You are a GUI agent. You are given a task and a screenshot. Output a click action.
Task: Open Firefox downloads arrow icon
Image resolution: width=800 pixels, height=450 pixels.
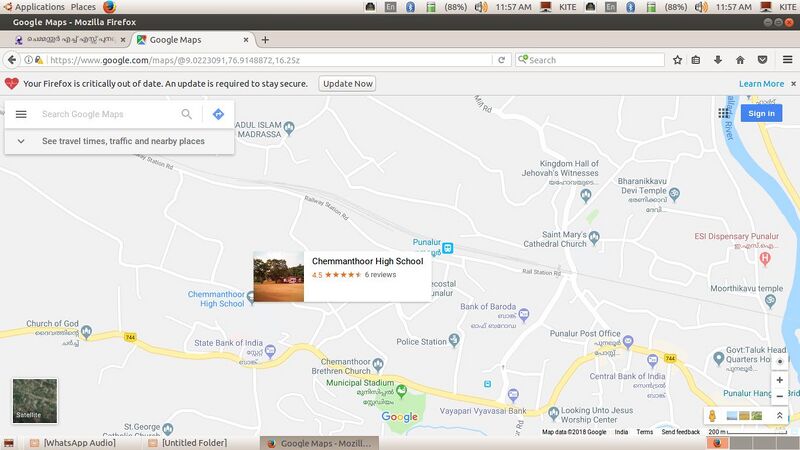[x=718, y=60]
